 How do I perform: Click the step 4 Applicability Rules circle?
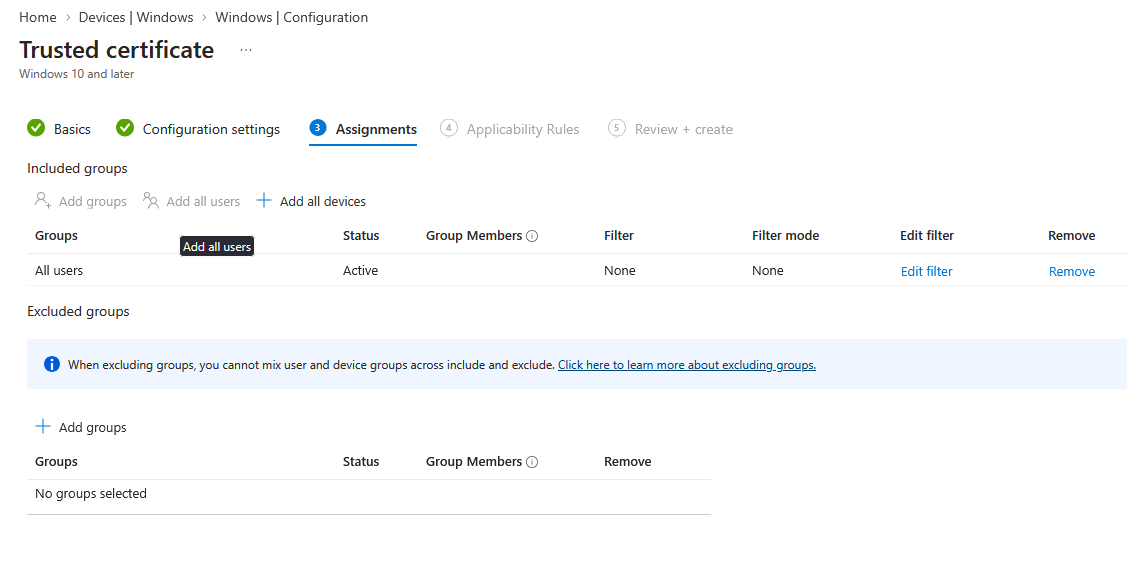[449, 128]
